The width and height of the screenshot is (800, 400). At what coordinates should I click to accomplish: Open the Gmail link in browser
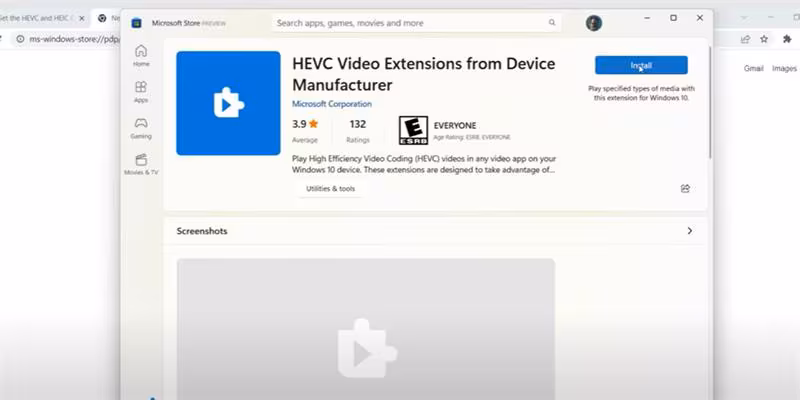point(754,68)
